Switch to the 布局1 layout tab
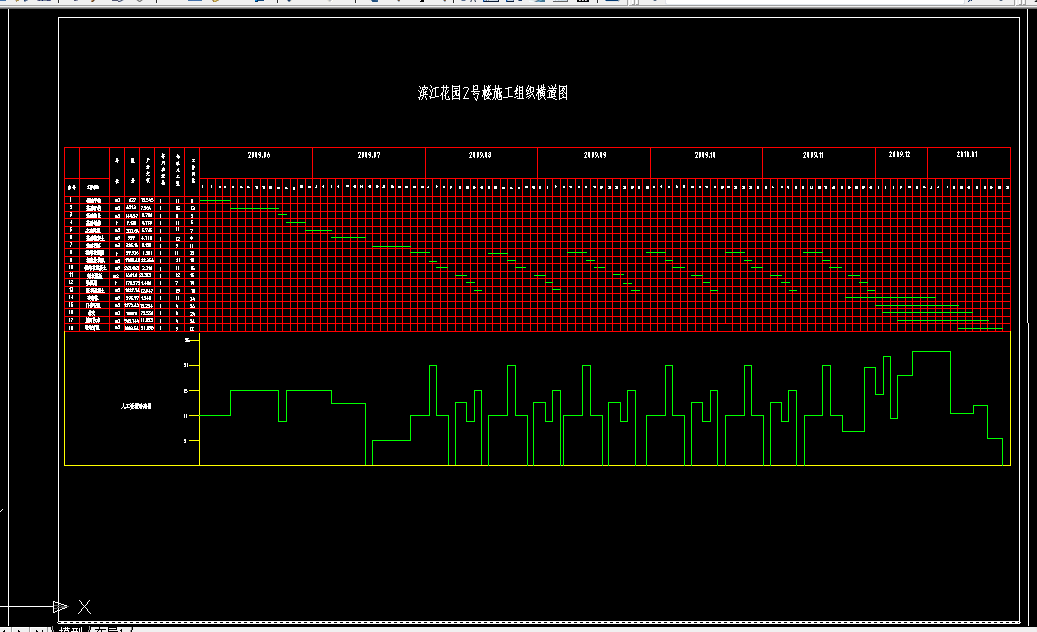 click(111, 629)
